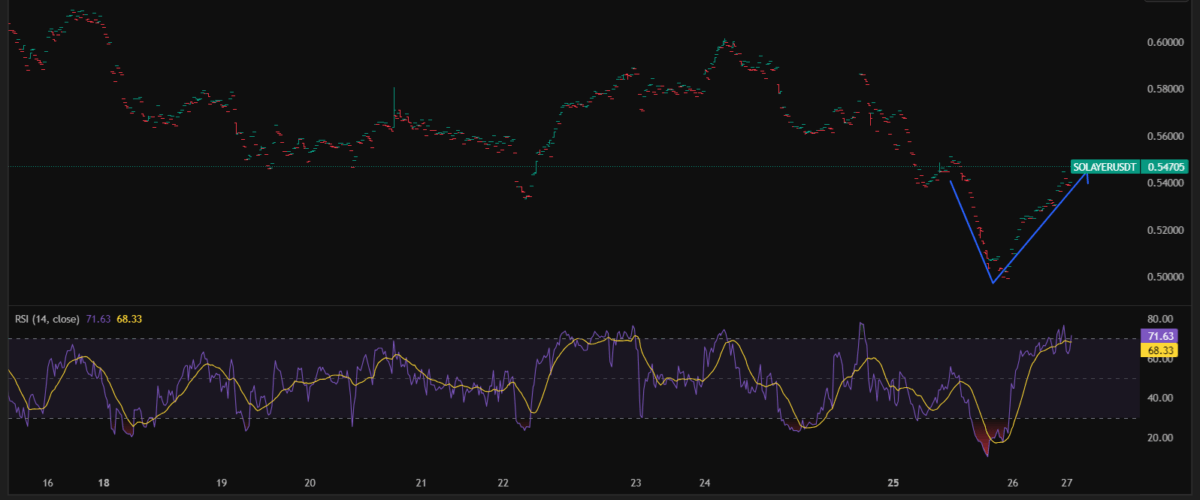Click the 0.52000 price axis label
The height and width of the screenshot is (500, 1200).
pyautogui.click(x=1162, y=230)
